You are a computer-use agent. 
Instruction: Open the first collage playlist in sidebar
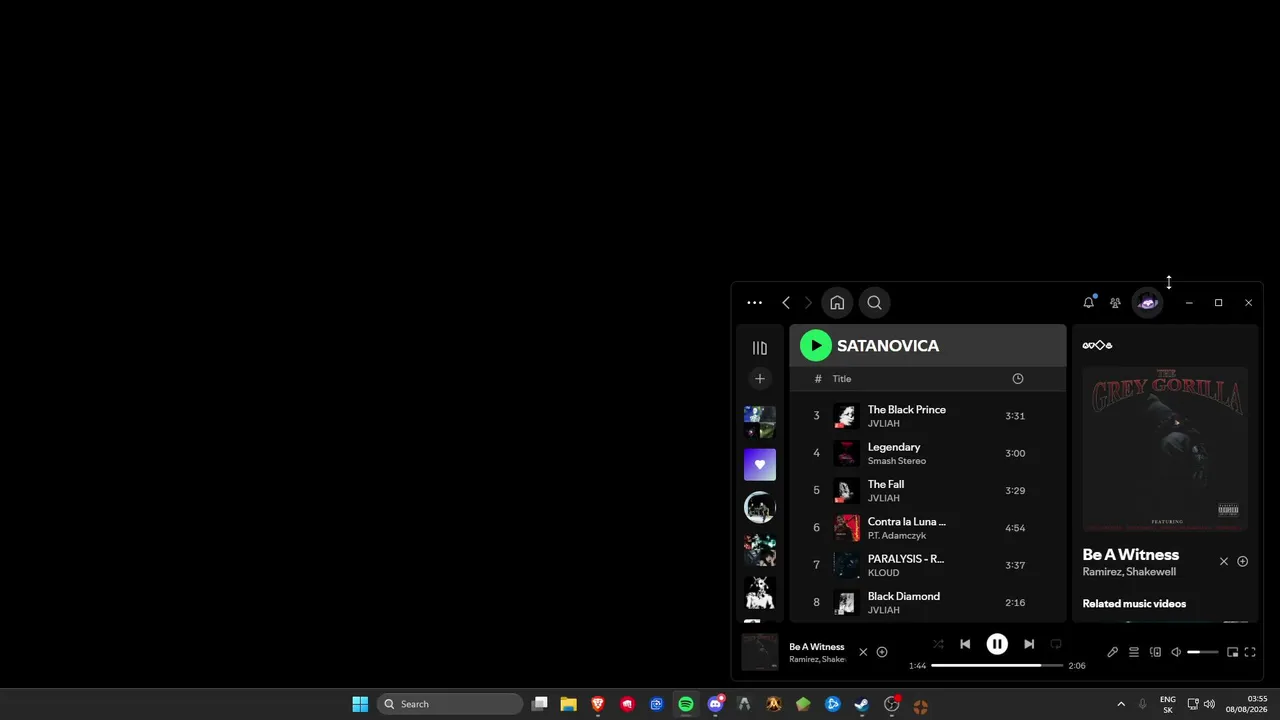760,422
